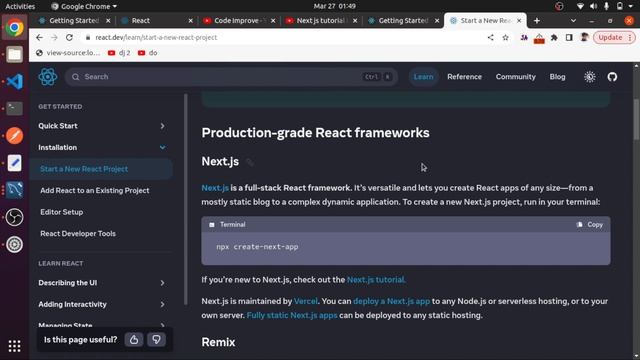
Task: Open Files app in the dock
Action: [x=14, y=54]
